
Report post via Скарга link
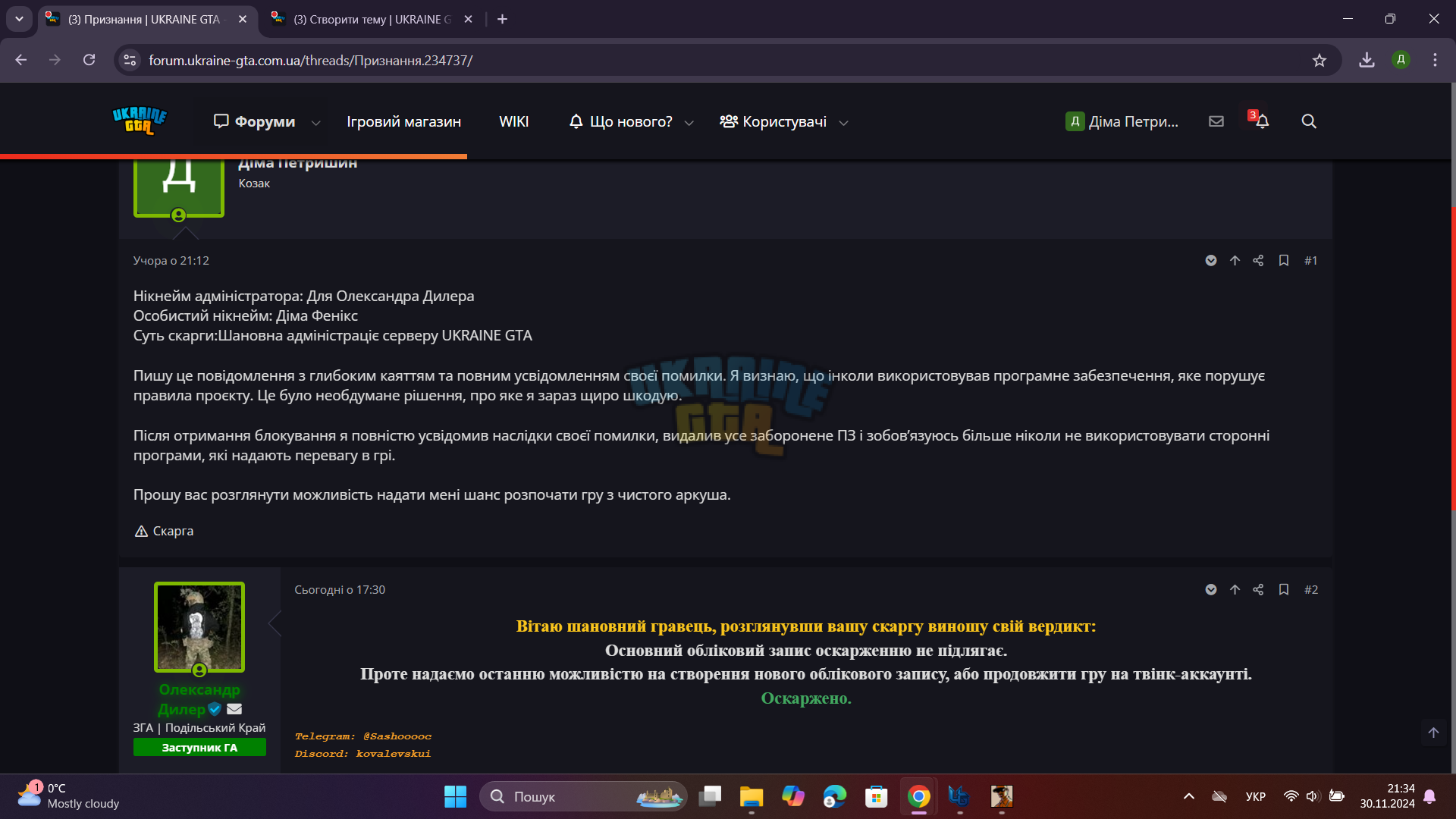click(x=164, y=531)
